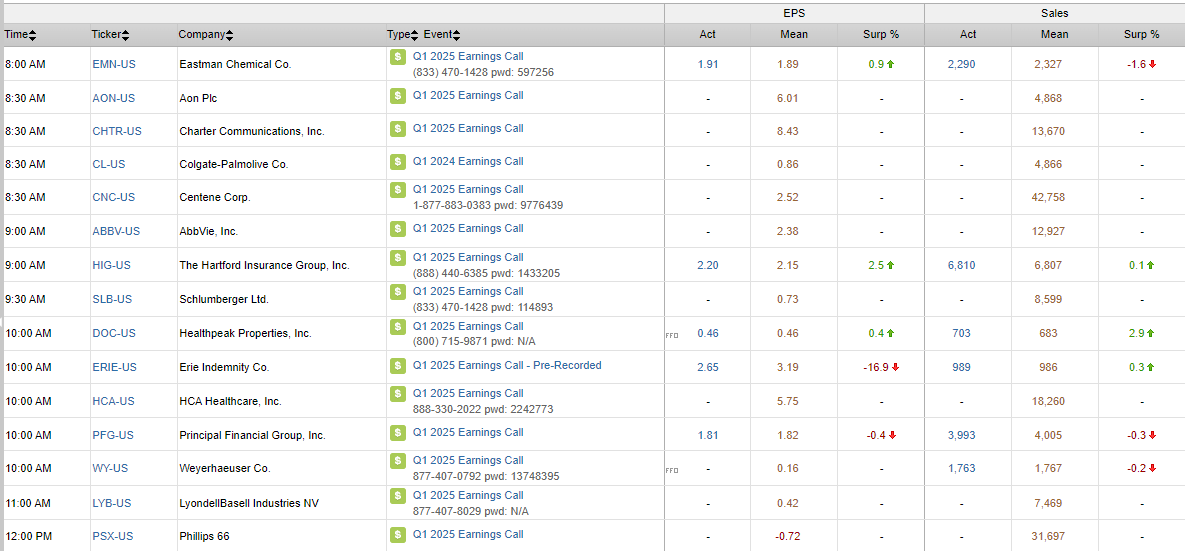Click the earnings type icon for Hartford Insurance
Viewport: 1185px width, 551px height.
[398, 258]
